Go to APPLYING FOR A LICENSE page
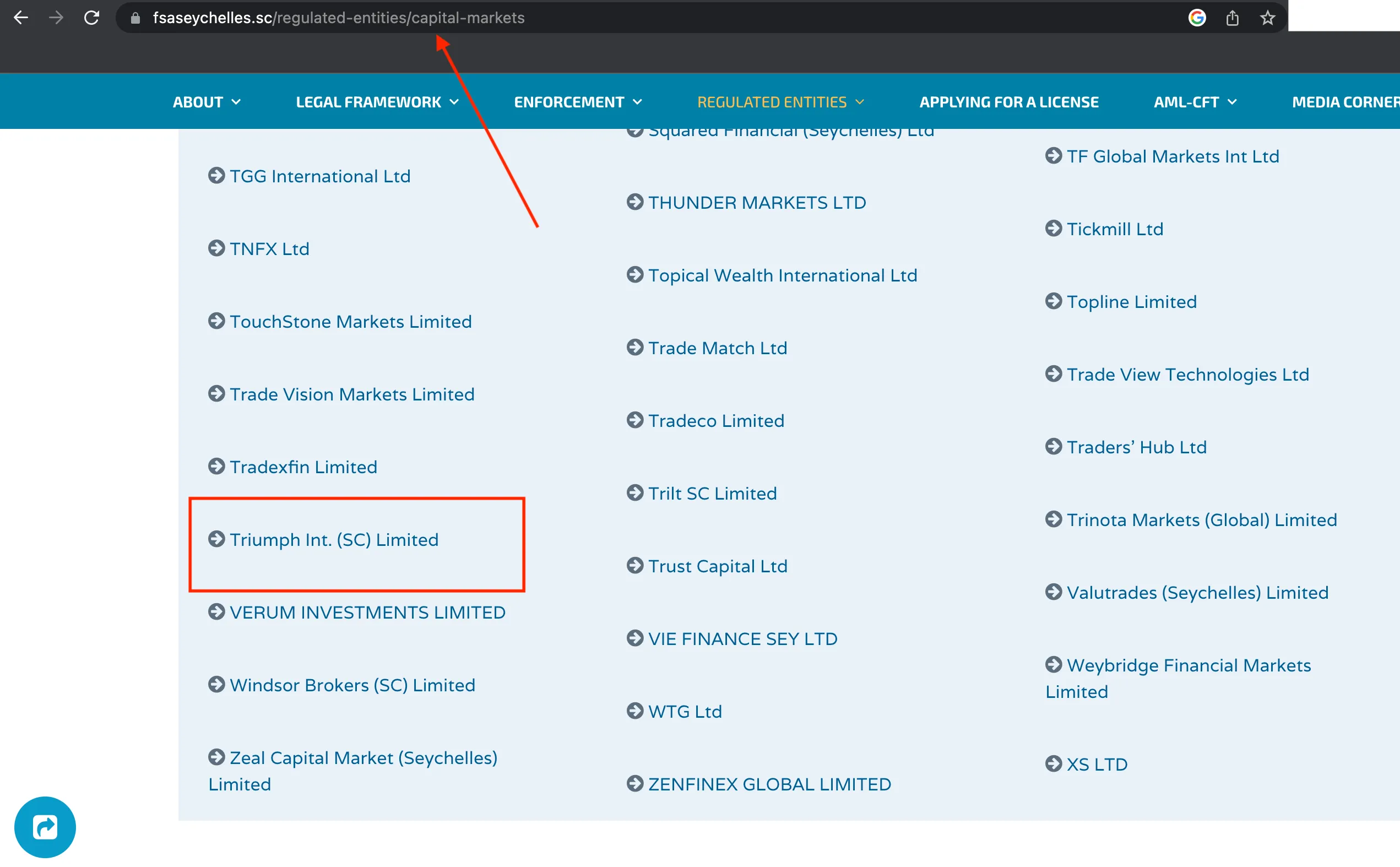The width and height of the screenshot is (1400, 867). click(x=1009, y=102)
